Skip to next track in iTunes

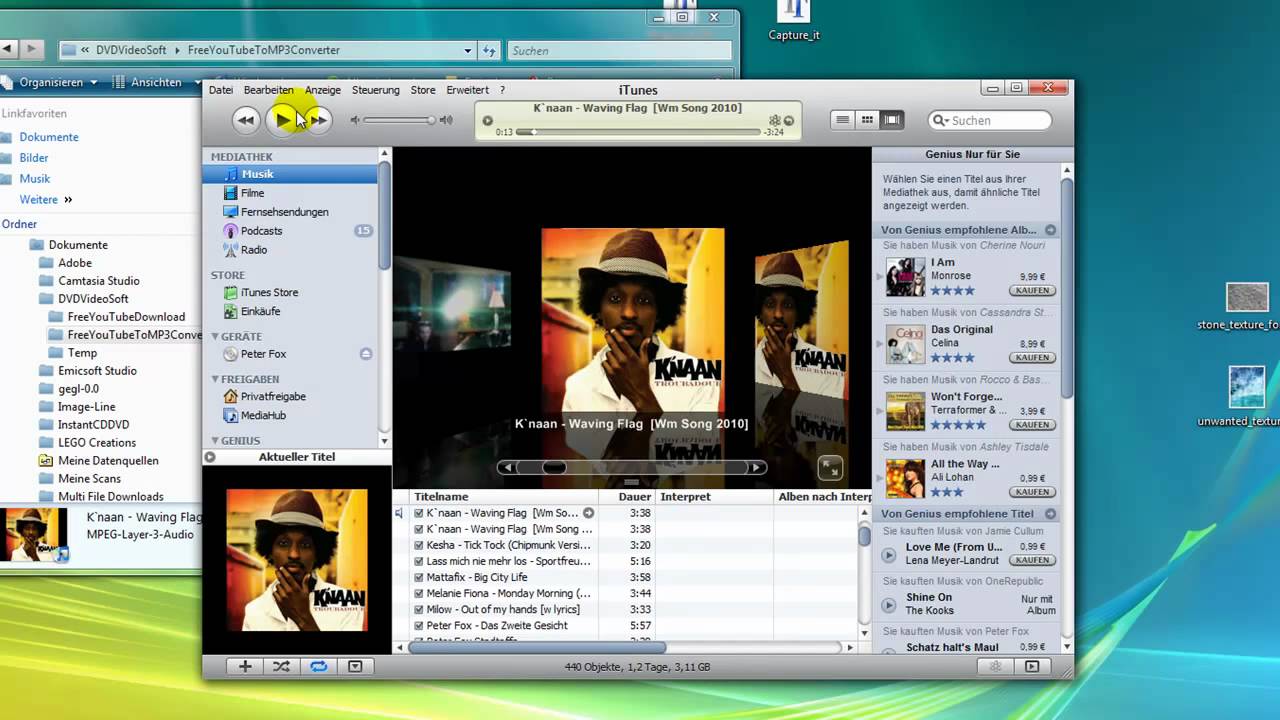(319, 120)
